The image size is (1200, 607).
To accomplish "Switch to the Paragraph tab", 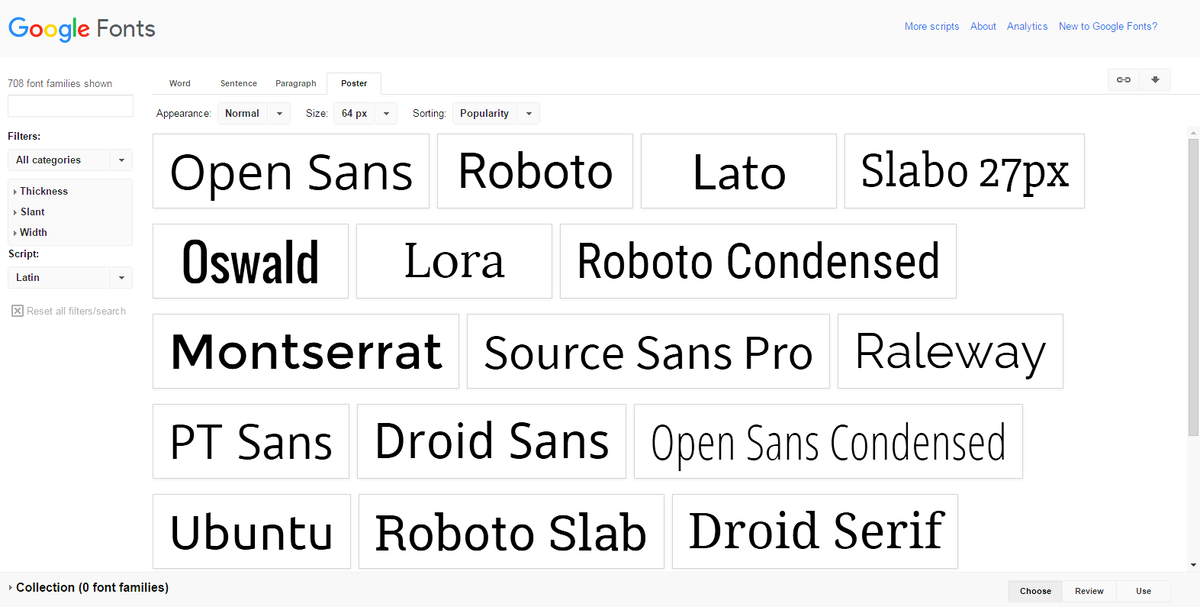I will (296, 84).
